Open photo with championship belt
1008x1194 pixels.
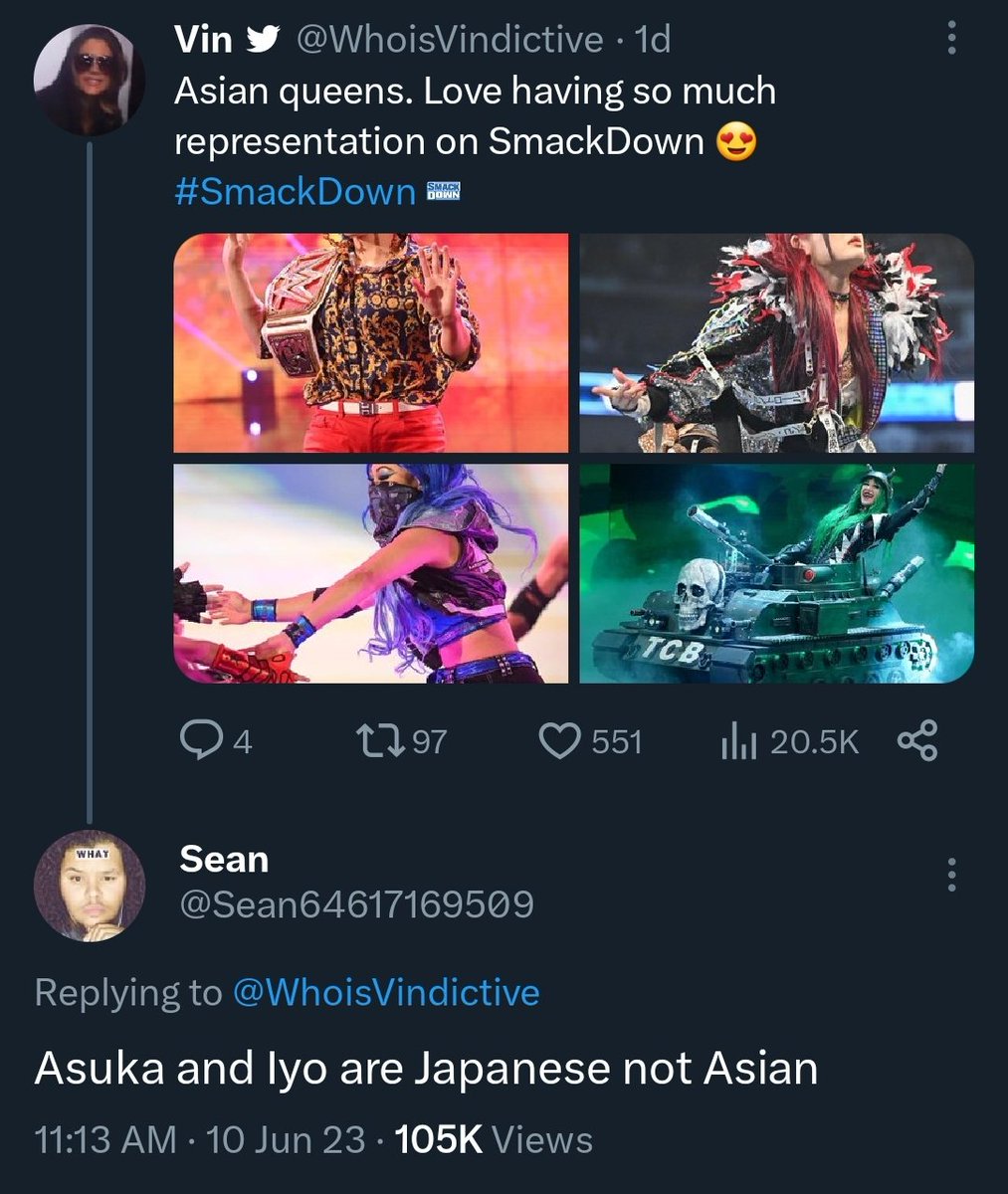371,343
